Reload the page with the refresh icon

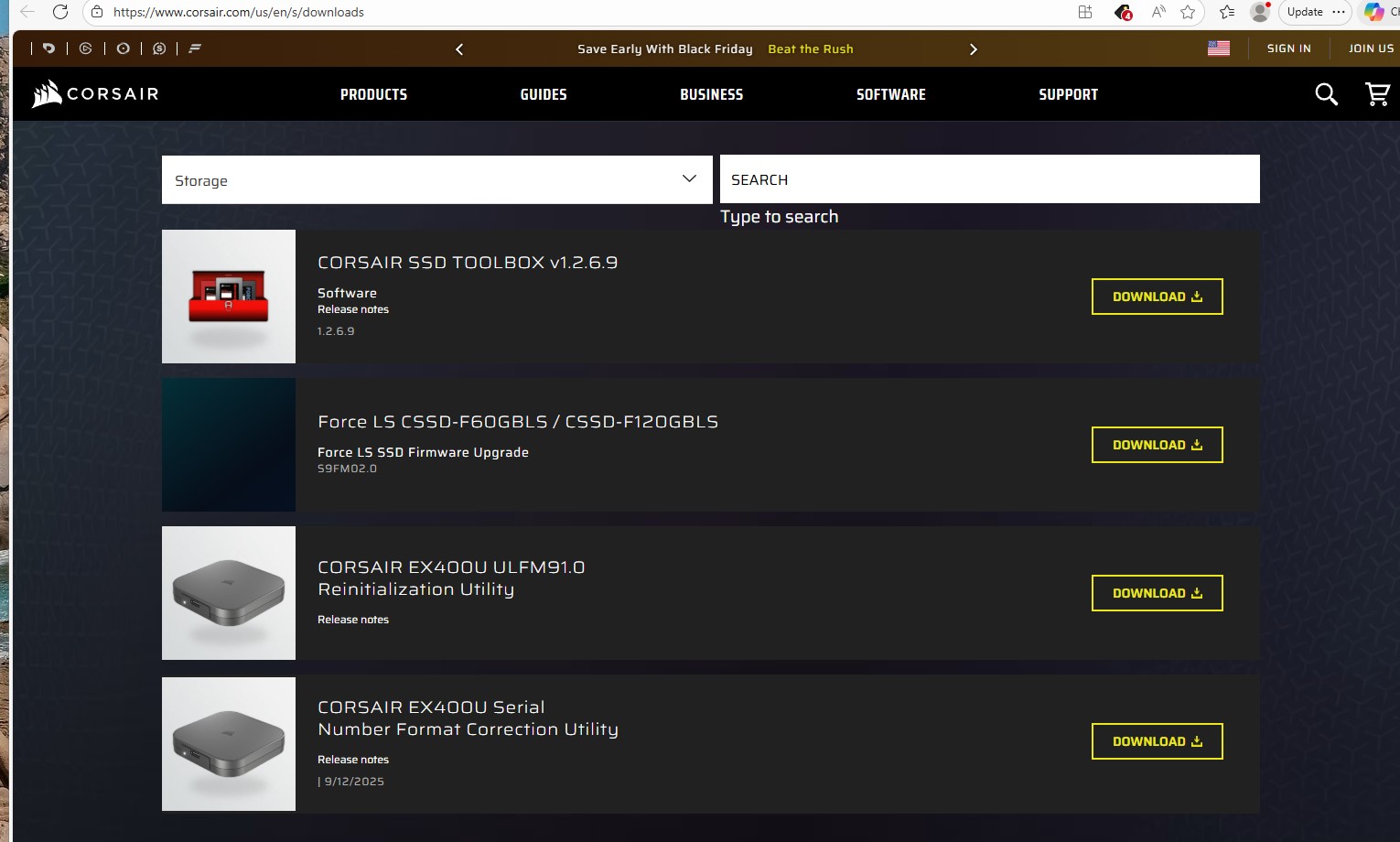[60, 12]
